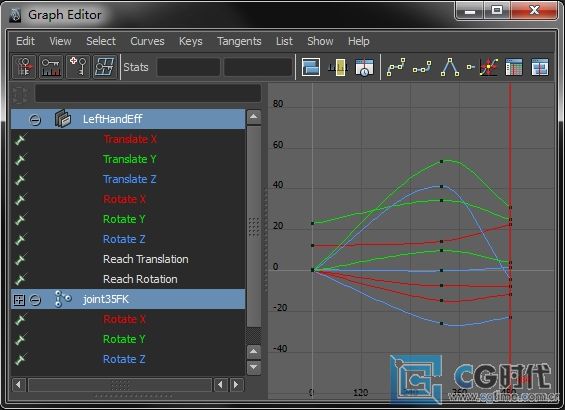The width and height of the screenshot is (565, 410).
Task: Select the Insert Keys tool
Action: 51,67
